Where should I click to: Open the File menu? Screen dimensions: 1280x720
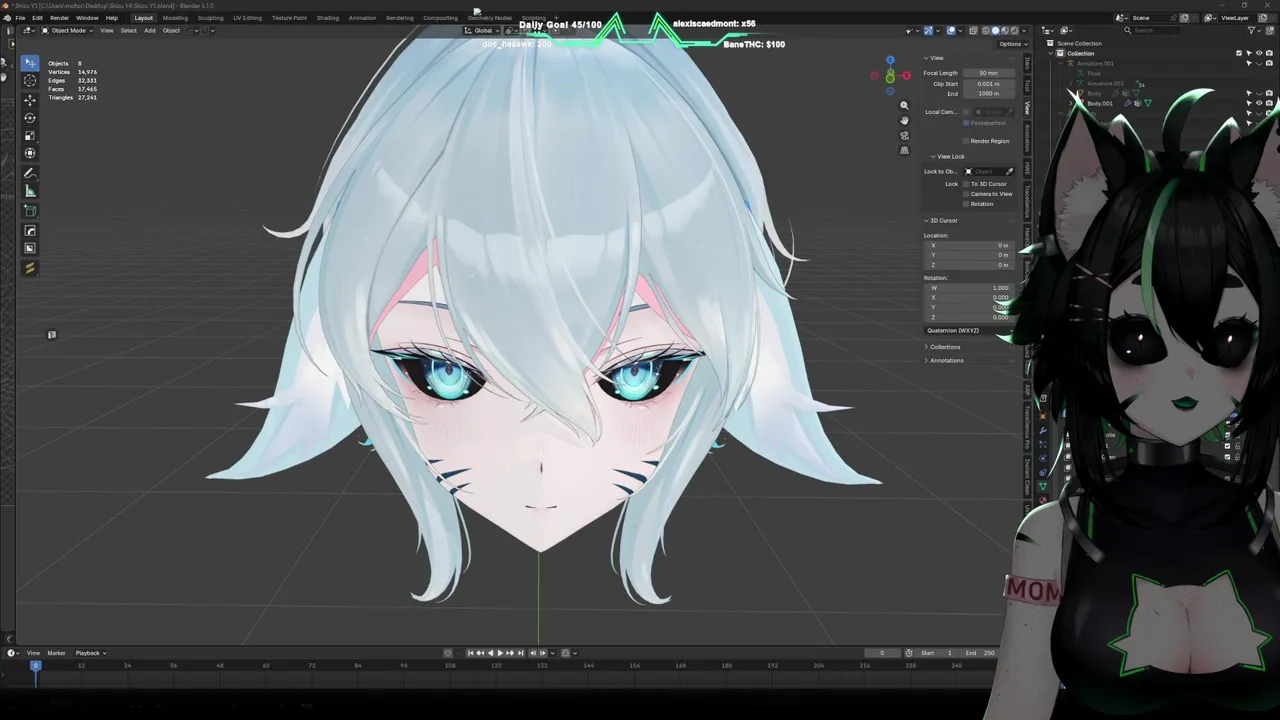pos(20,18)
